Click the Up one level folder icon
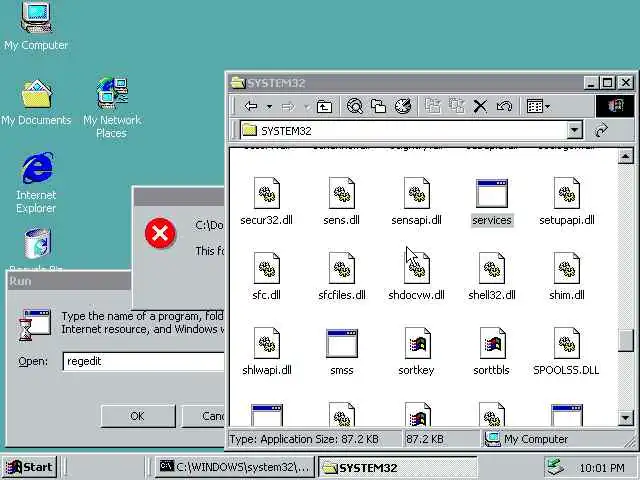 [324, 107]
